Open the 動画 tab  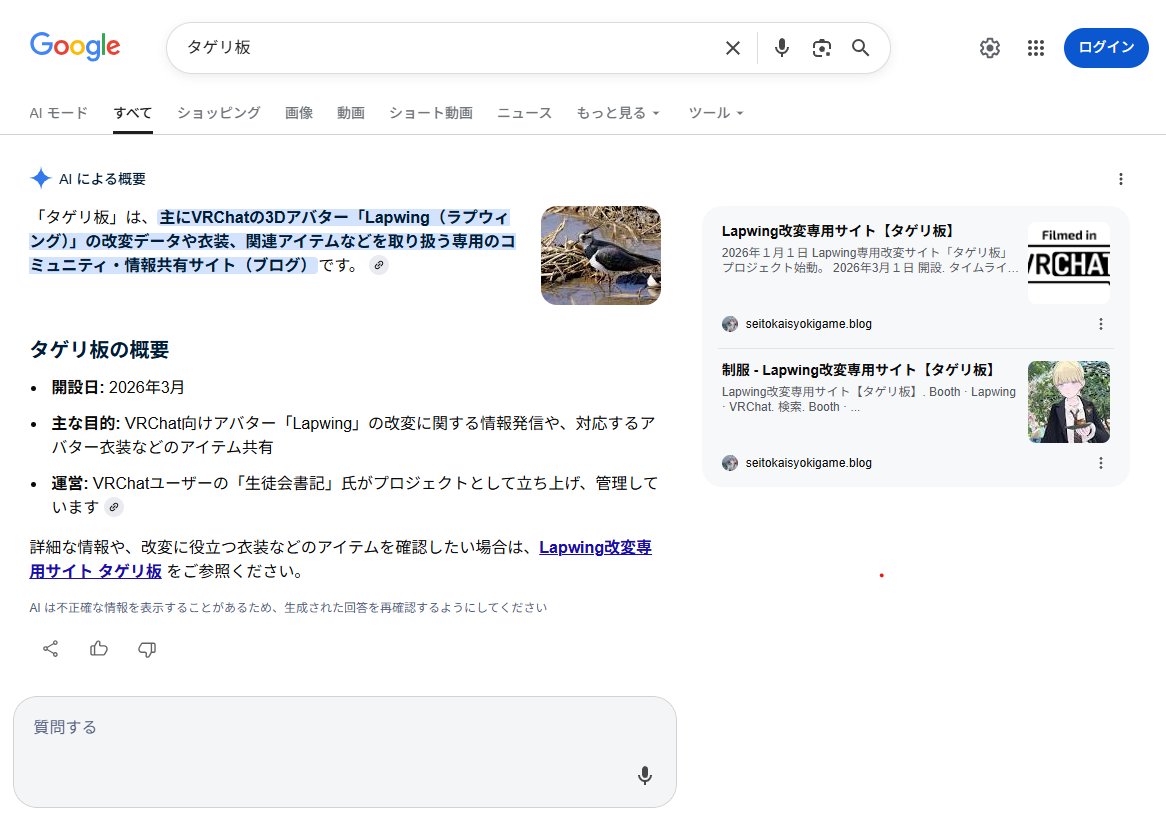click(x=351, y=113)
